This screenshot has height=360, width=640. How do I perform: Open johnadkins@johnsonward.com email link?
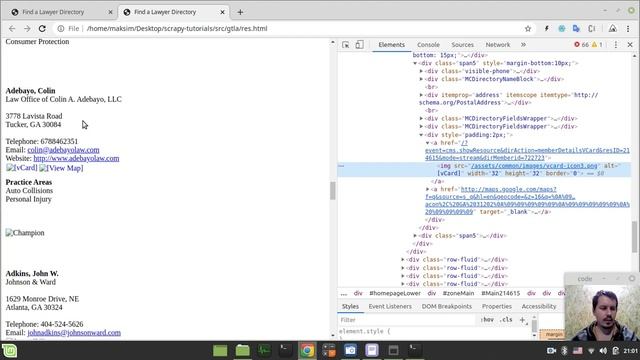(x=74, y=333)
